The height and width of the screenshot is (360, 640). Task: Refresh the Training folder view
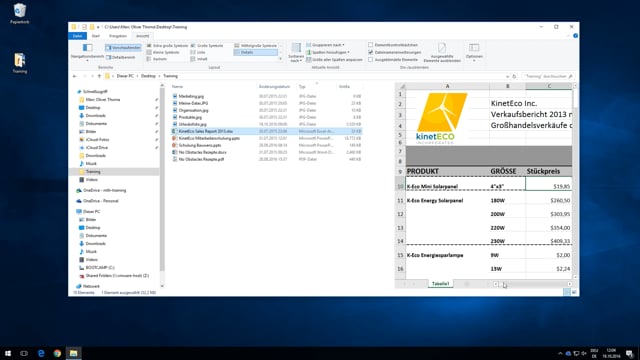(x=514, y=76)
